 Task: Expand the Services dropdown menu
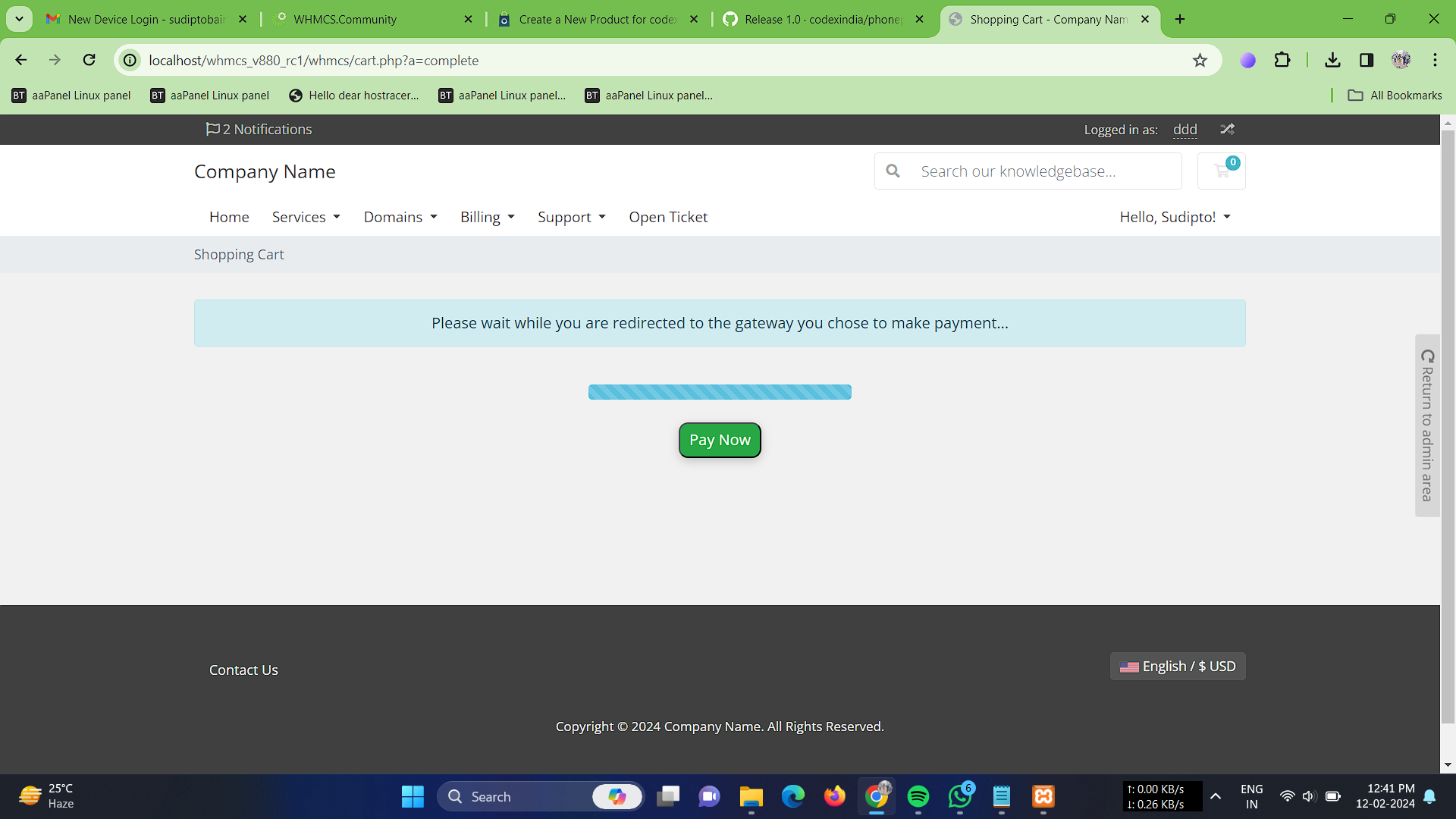[306, 217]
